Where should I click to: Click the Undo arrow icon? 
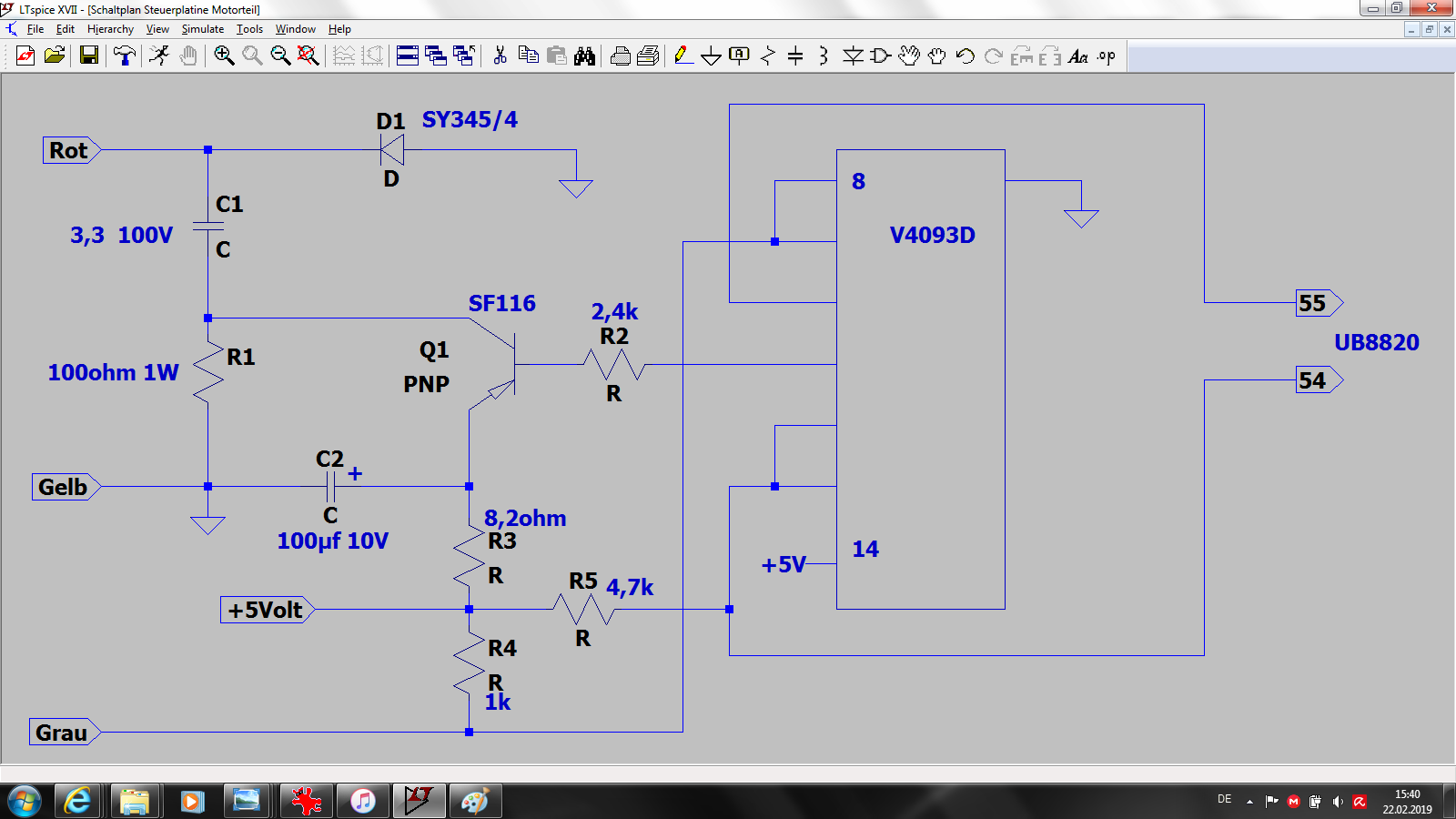[x=965, y=56]
